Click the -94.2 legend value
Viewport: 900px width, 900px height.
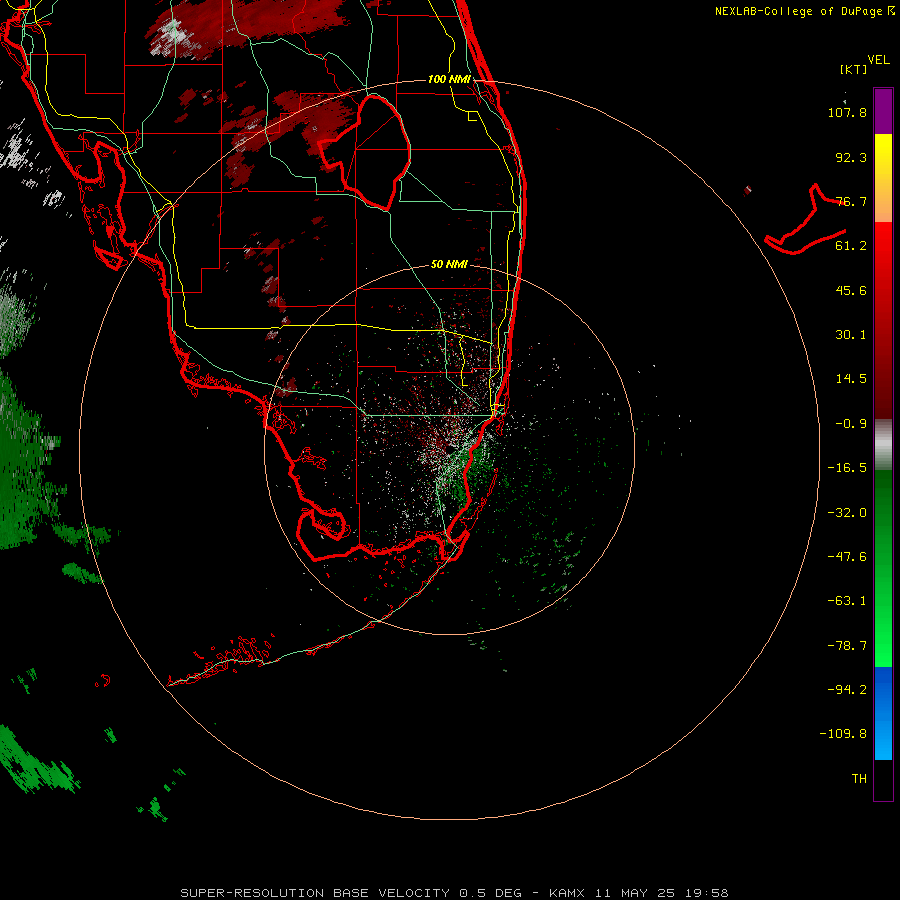pyautogui.click(x=847, y=690)
